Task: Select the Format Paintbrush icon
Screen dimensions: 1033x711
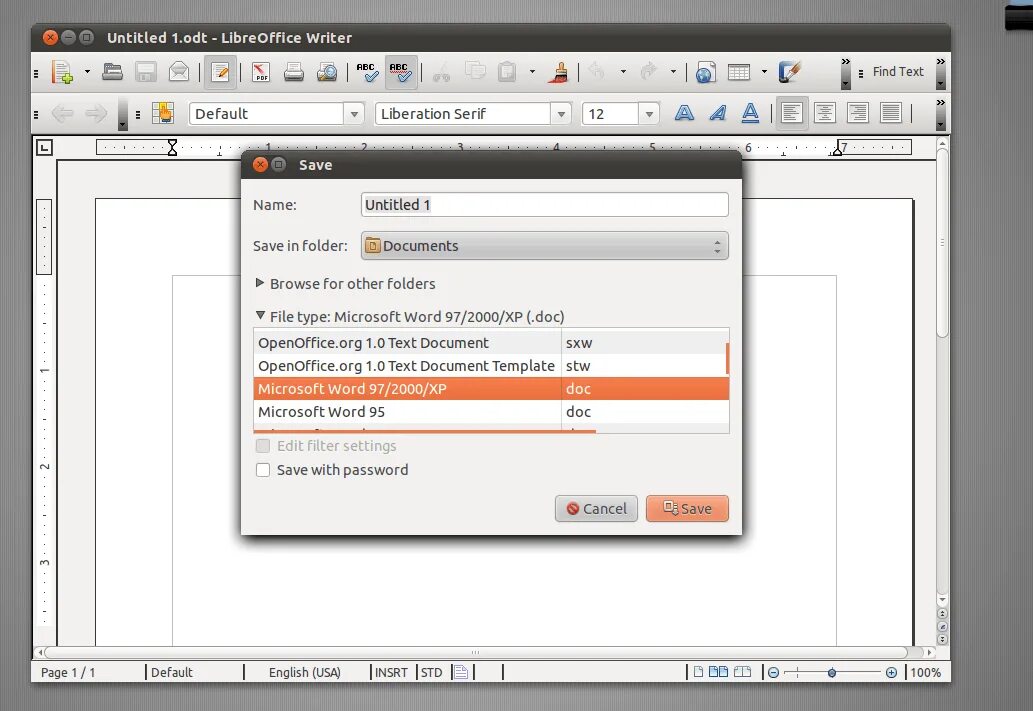Action: 559,72
